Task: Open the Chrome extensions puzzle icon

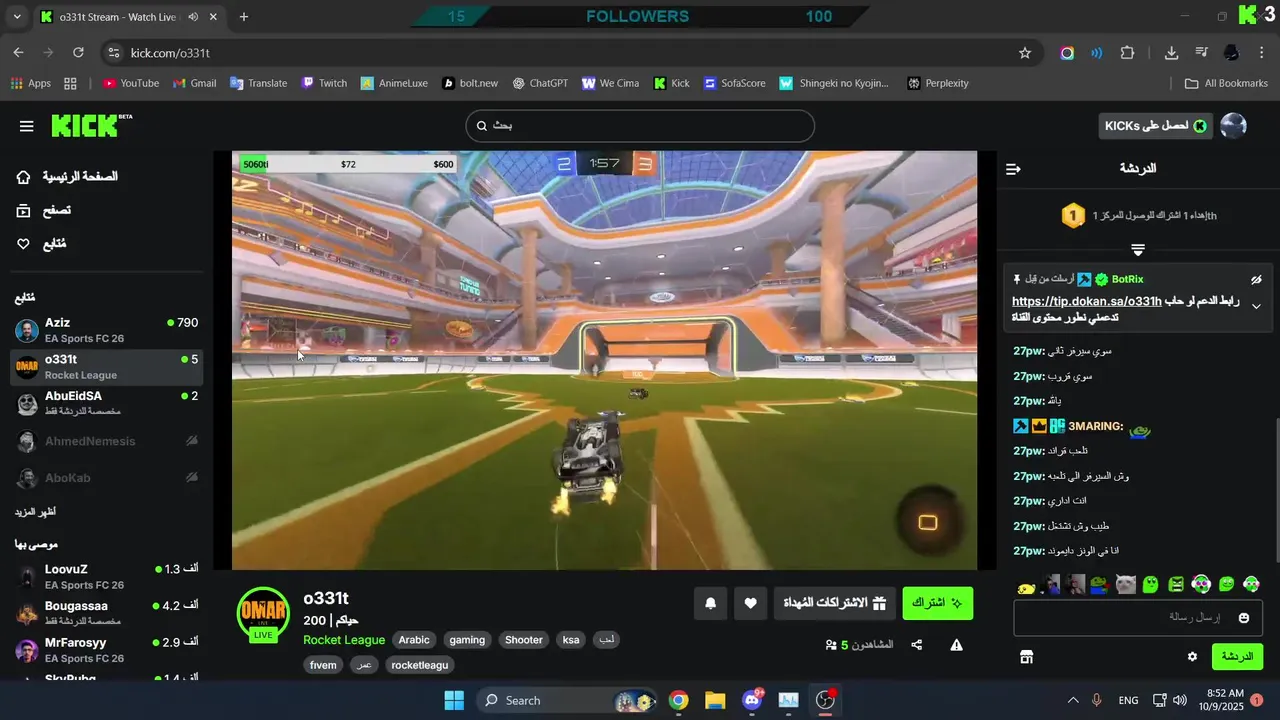Action: (1128, 53)
